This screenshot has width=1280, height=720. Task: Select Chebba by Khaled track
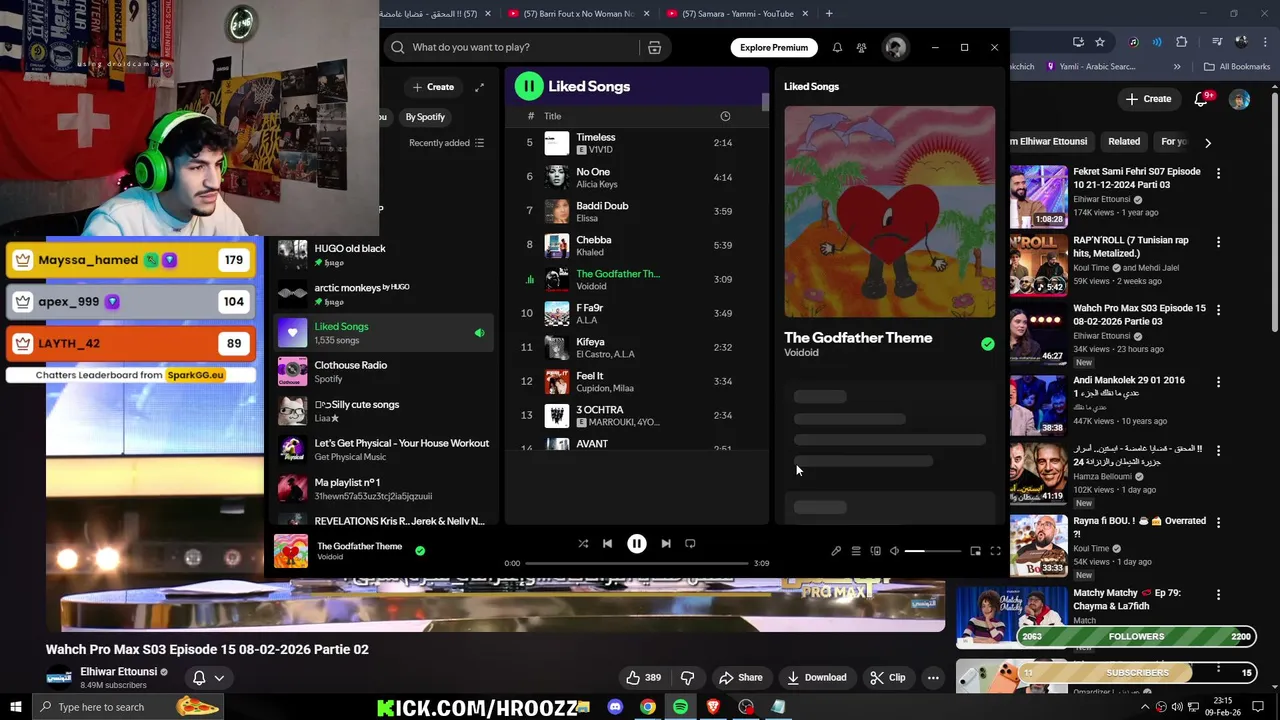[x=636, y=245]
